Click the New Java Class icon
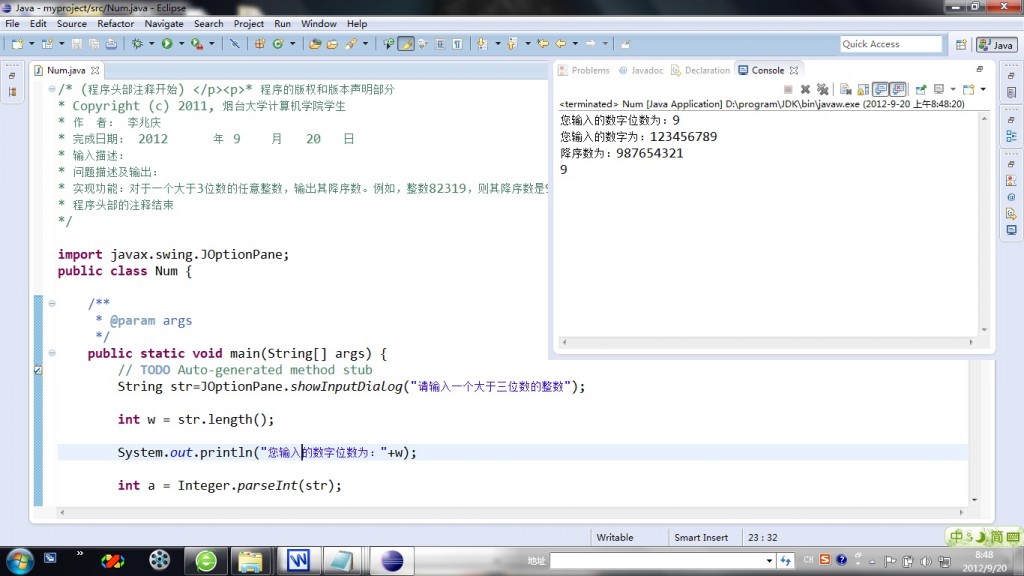This screenshot has width=1024, height=576. click(x=278, y=44)
